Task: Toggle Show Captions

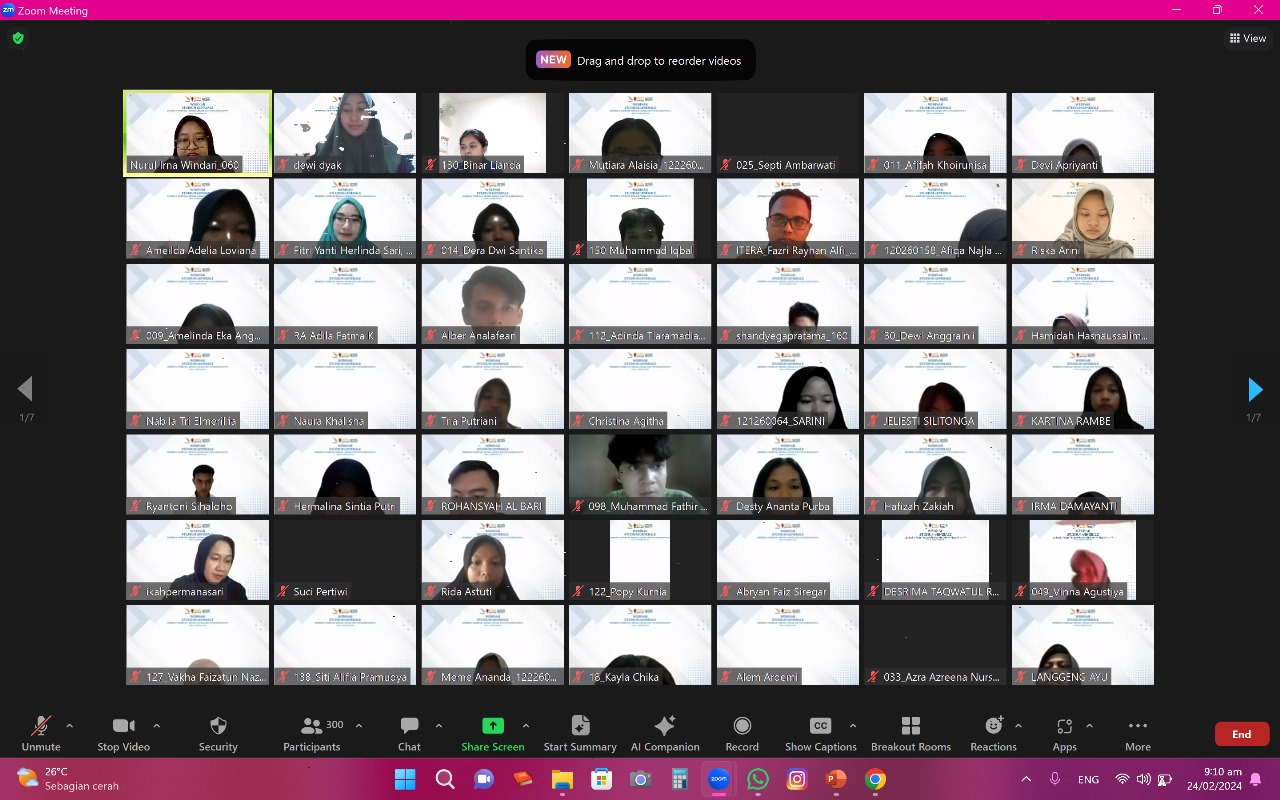Action: 820,726
